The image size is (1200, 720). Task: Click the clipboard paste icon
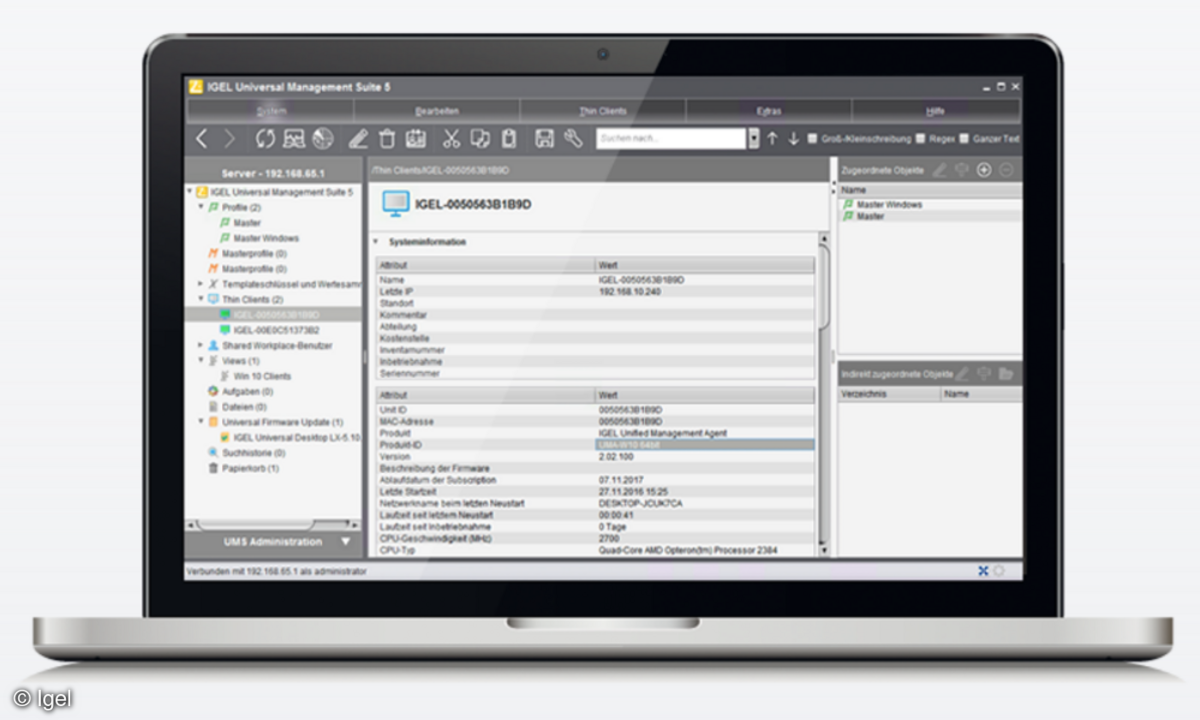point(508,139)
